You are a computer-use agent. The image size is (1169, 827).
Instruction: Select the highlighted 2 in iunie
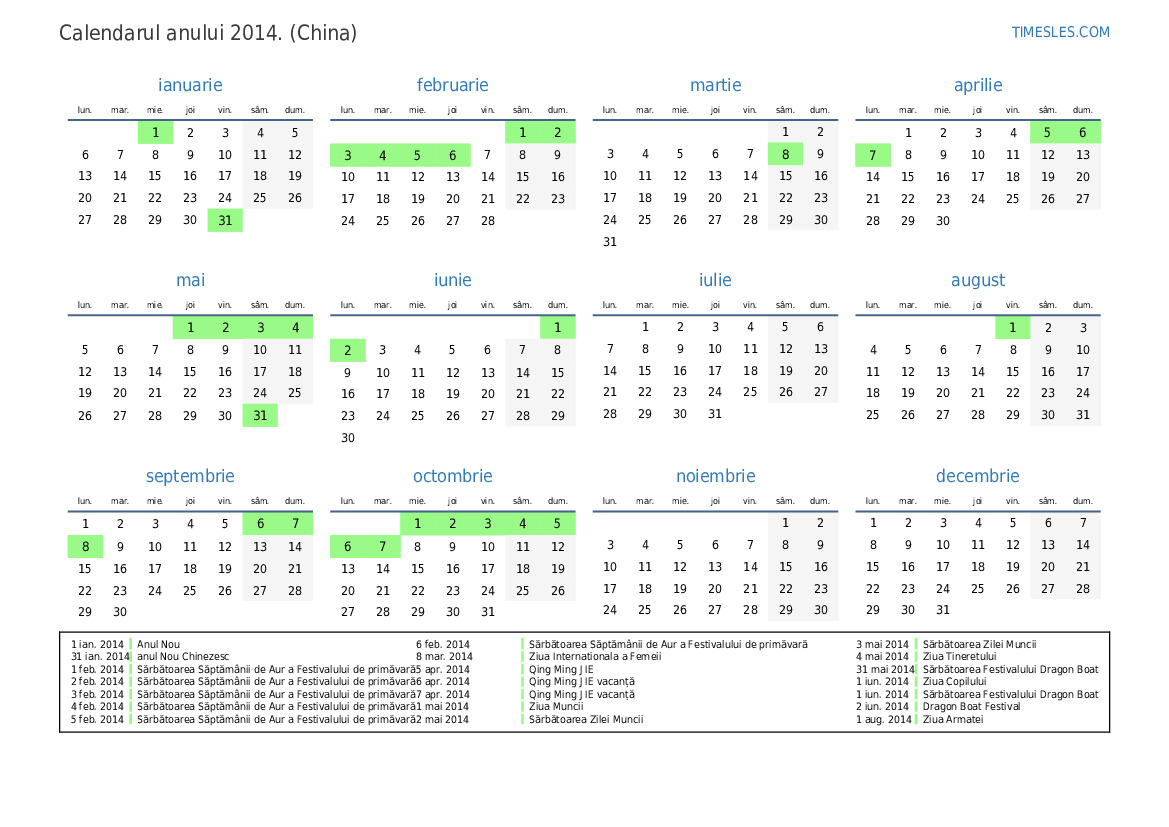347,350
